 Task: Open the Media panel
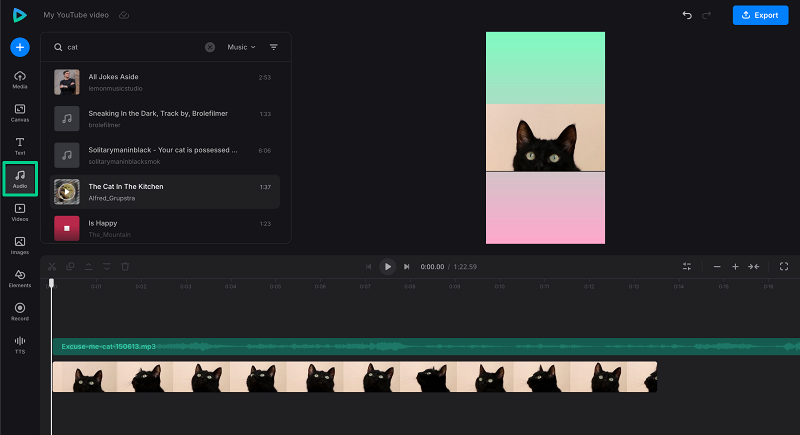(20, 80)
